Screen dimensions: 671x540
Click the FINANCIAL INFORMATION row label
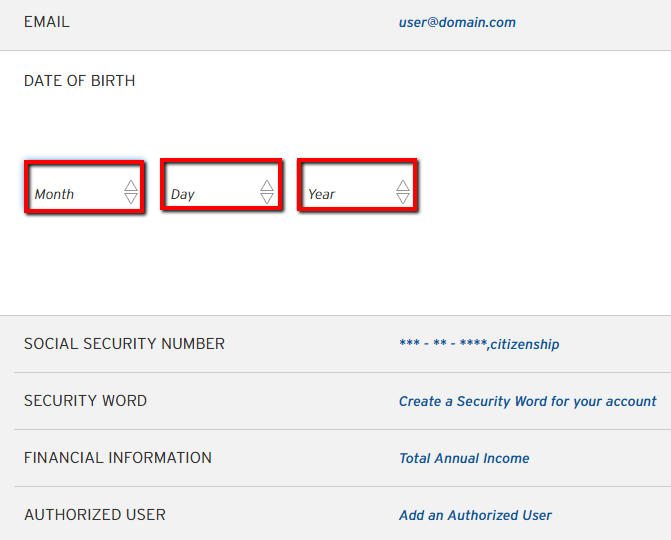tap(118, 457)
